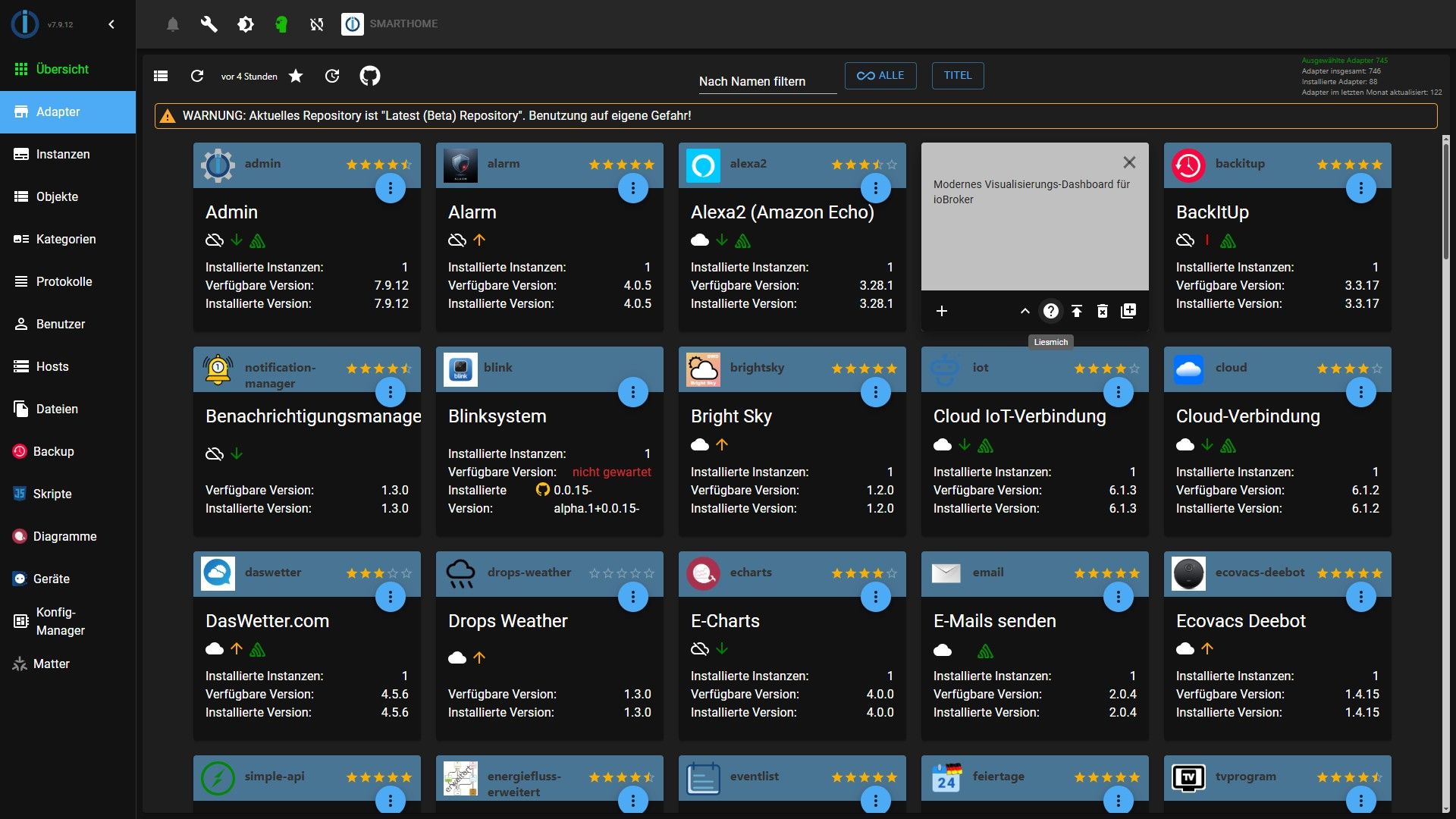
Task: Click the ALLE filter button
Action: [x=880, y=75]
